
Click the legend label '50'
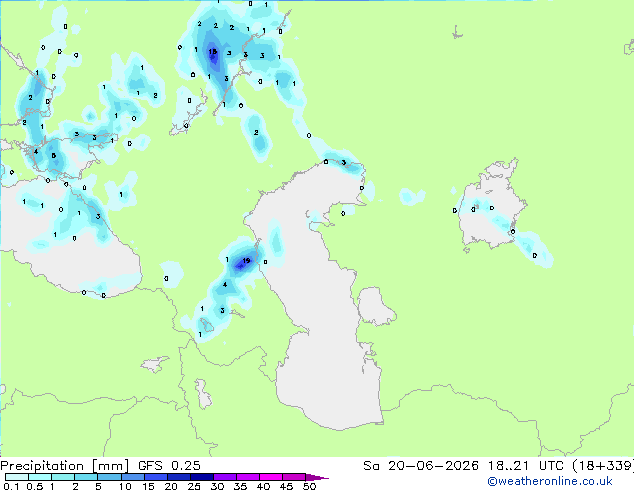[309, 486]
